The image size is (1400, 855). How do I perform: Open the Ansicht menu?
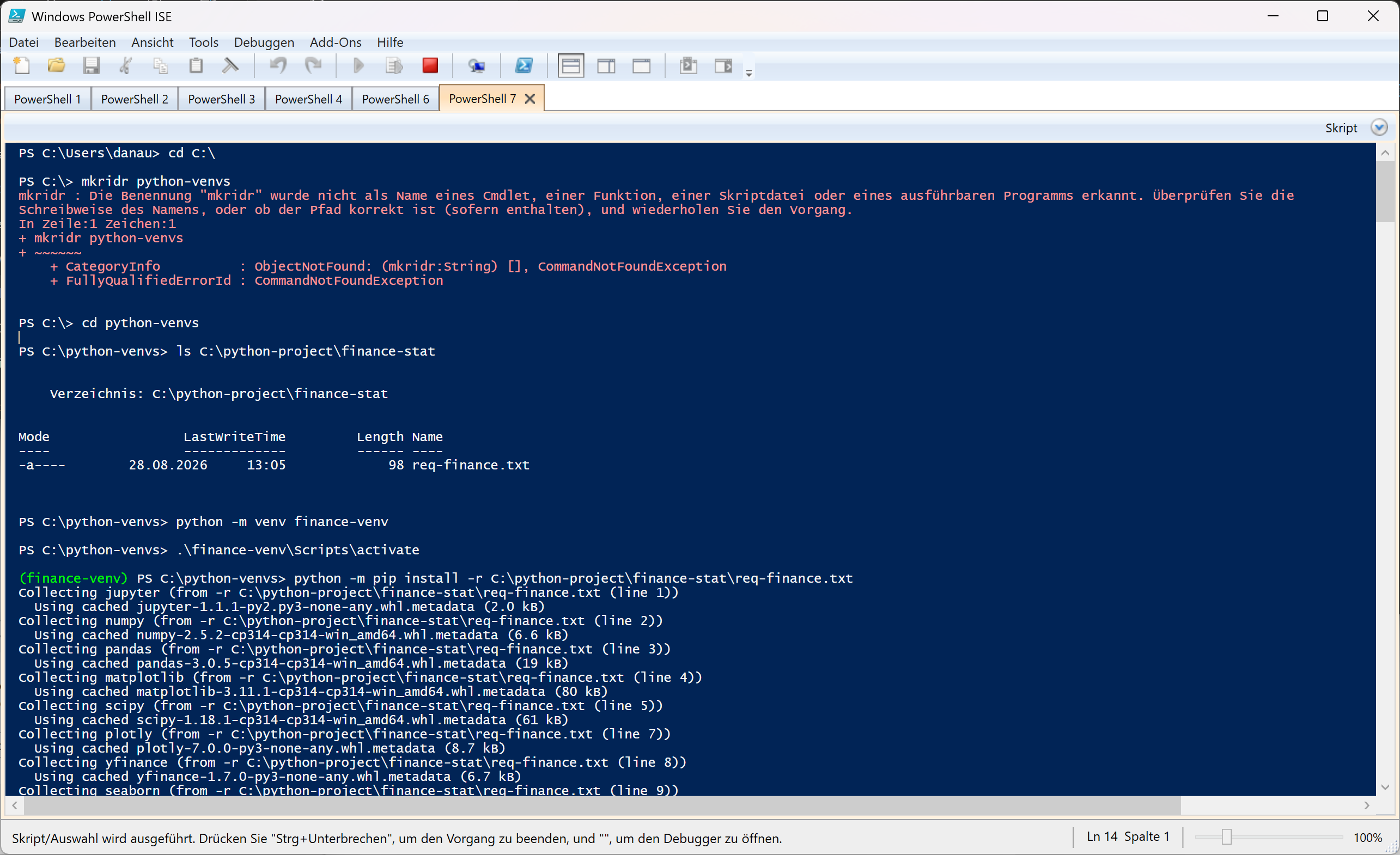point(153,42)
